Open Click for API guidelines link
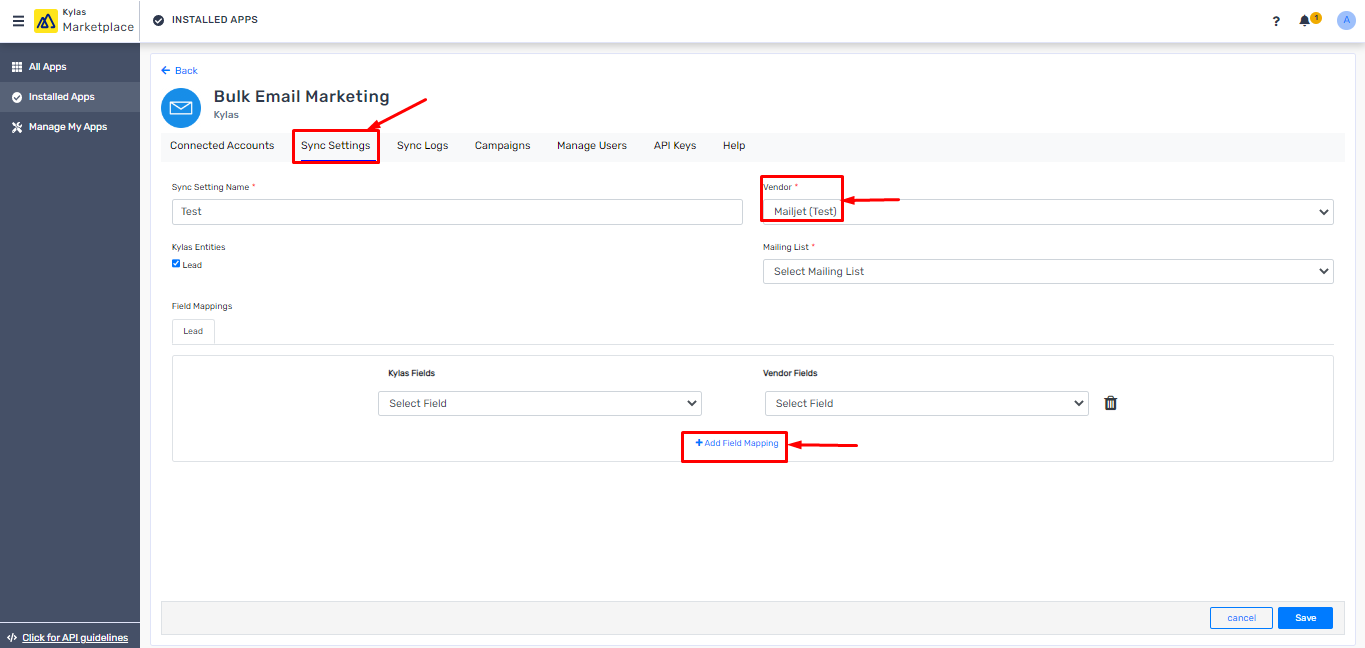Viewport: 1365px width, 648px height. [75, 638]
